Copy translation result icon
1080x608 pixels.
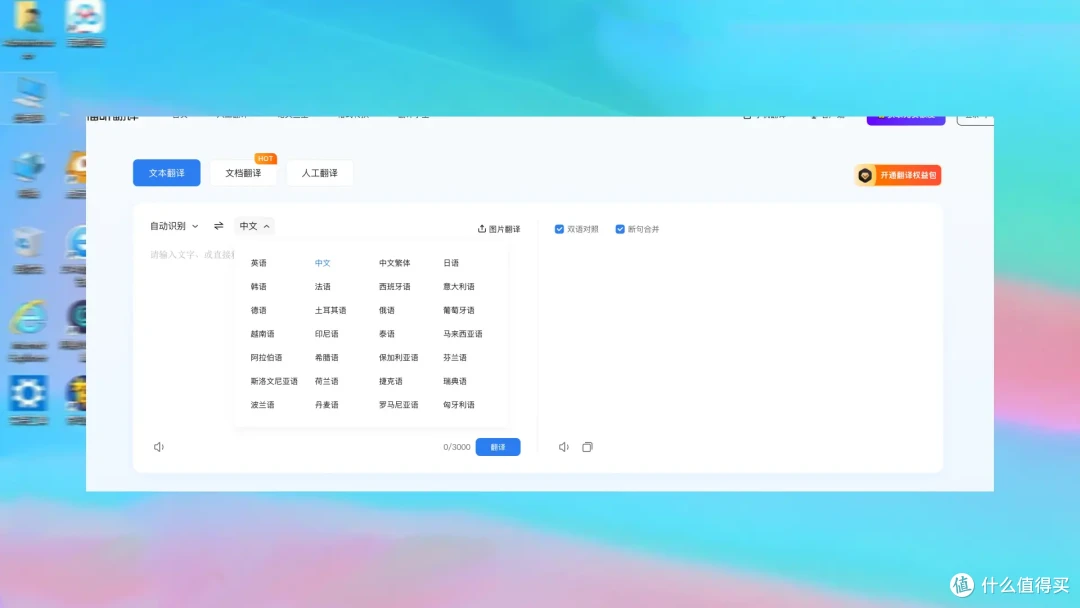pyautogui.click(x=587, y=447)
